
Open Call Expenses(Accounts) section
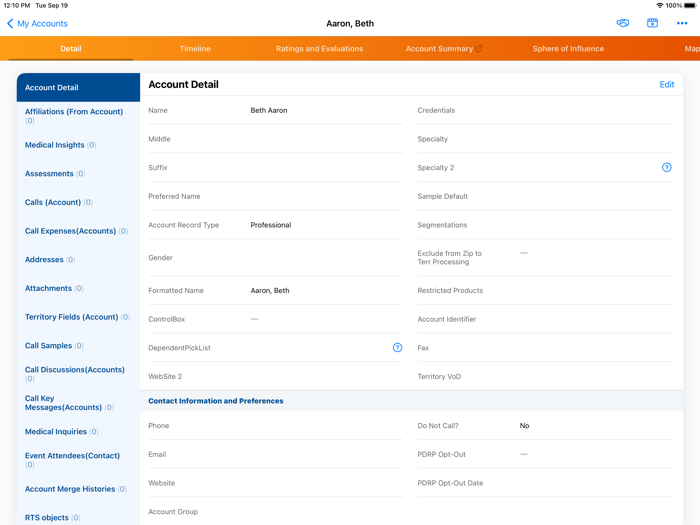click(x=78, y=231)
